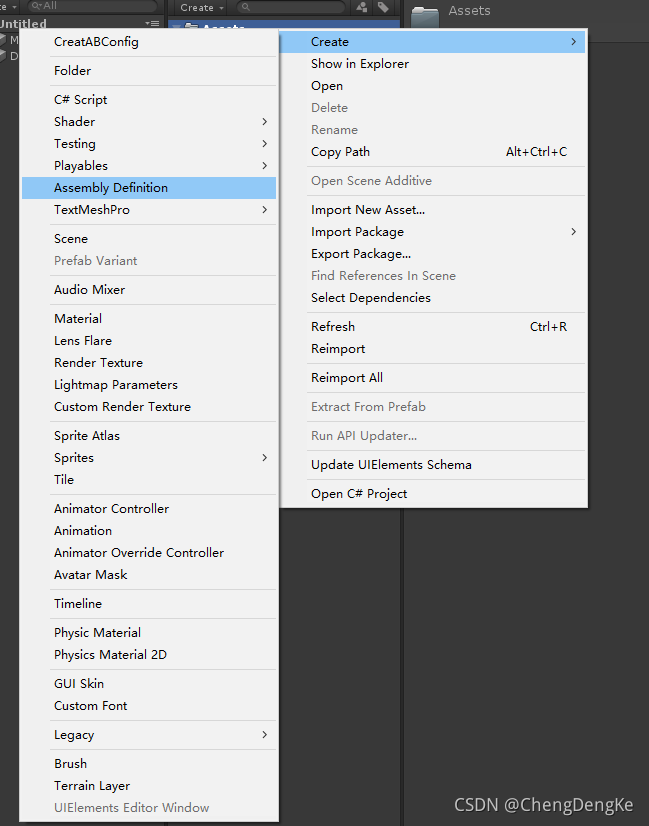The width and height of the screenshot is (649, 826).
Task: Click Refresh in context menu
Action: [x=433, y=327]
